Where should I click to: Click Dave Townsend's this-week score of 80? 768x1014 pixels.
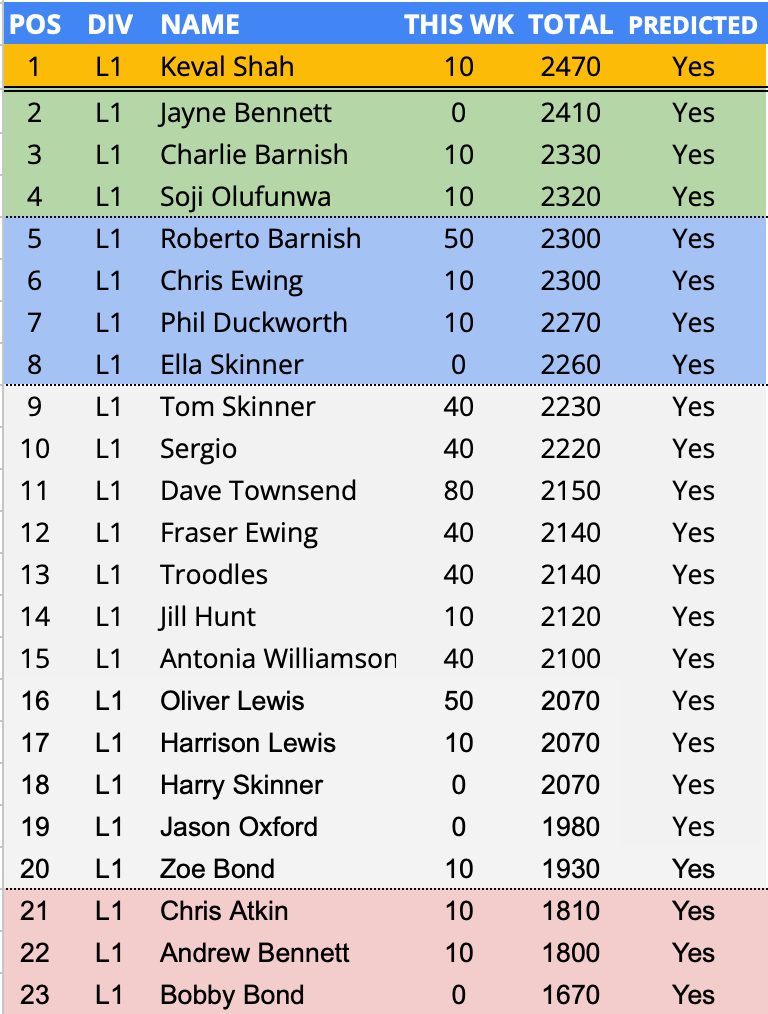[458, 491]
